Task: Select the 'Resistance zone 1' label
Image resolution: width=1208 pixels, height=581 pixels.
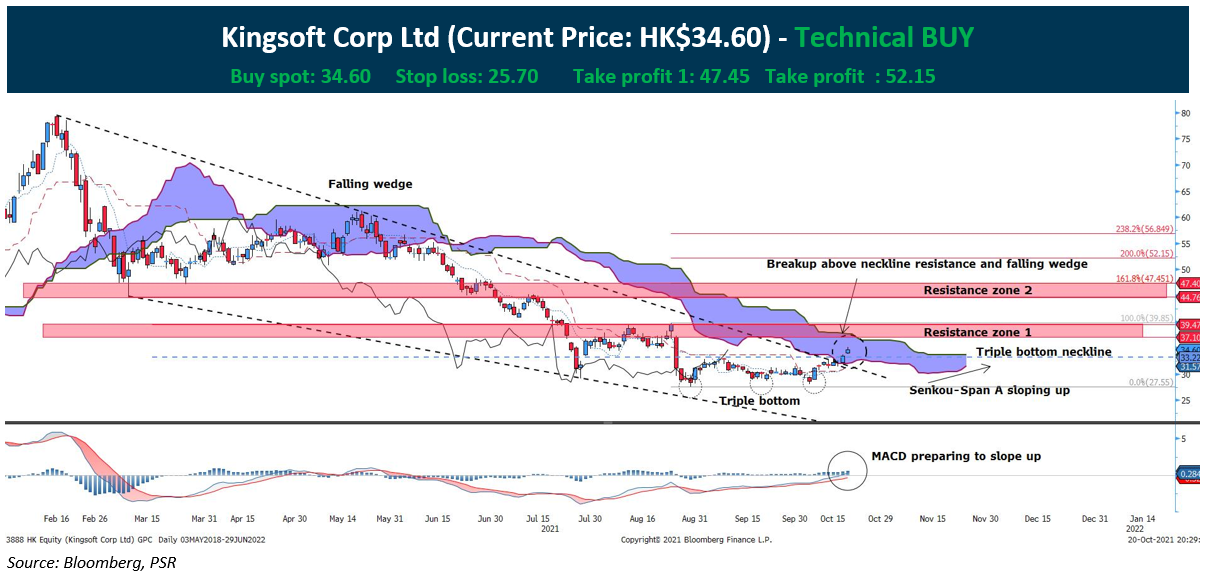Action: click(x=976, y=331)
